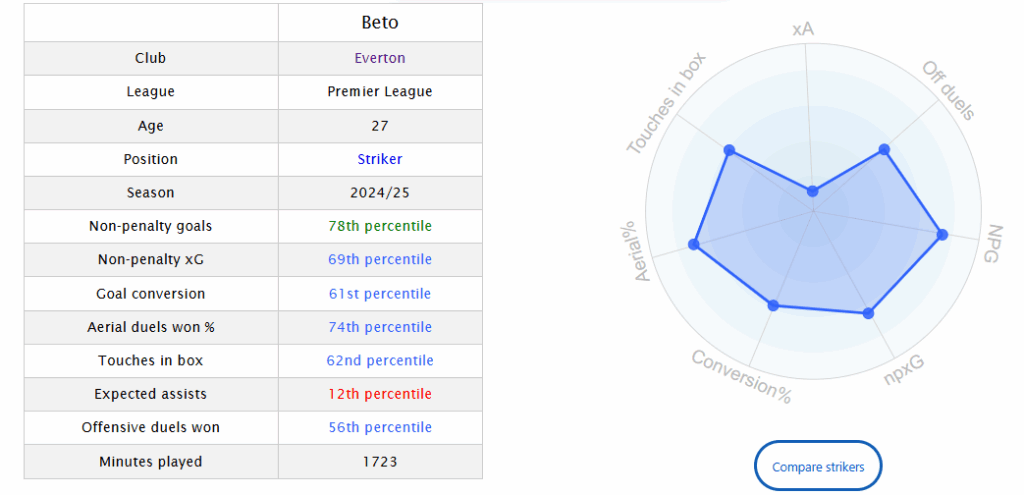Click the Premier League cell
Screen dimensions: 1024x495
[380, 92]
